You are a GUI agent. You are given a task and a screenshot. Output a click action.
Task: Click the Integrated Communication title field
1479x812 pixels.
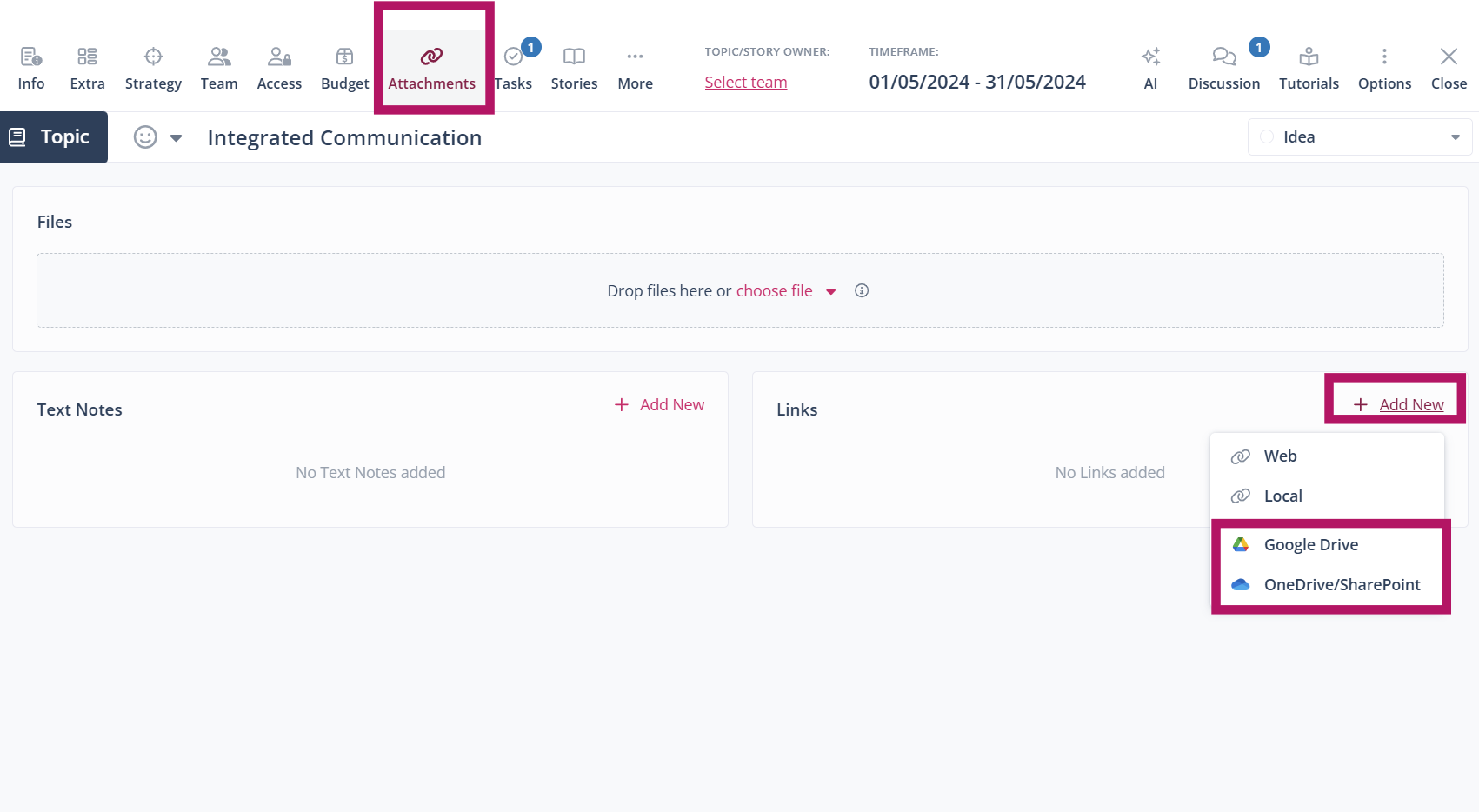344,138
